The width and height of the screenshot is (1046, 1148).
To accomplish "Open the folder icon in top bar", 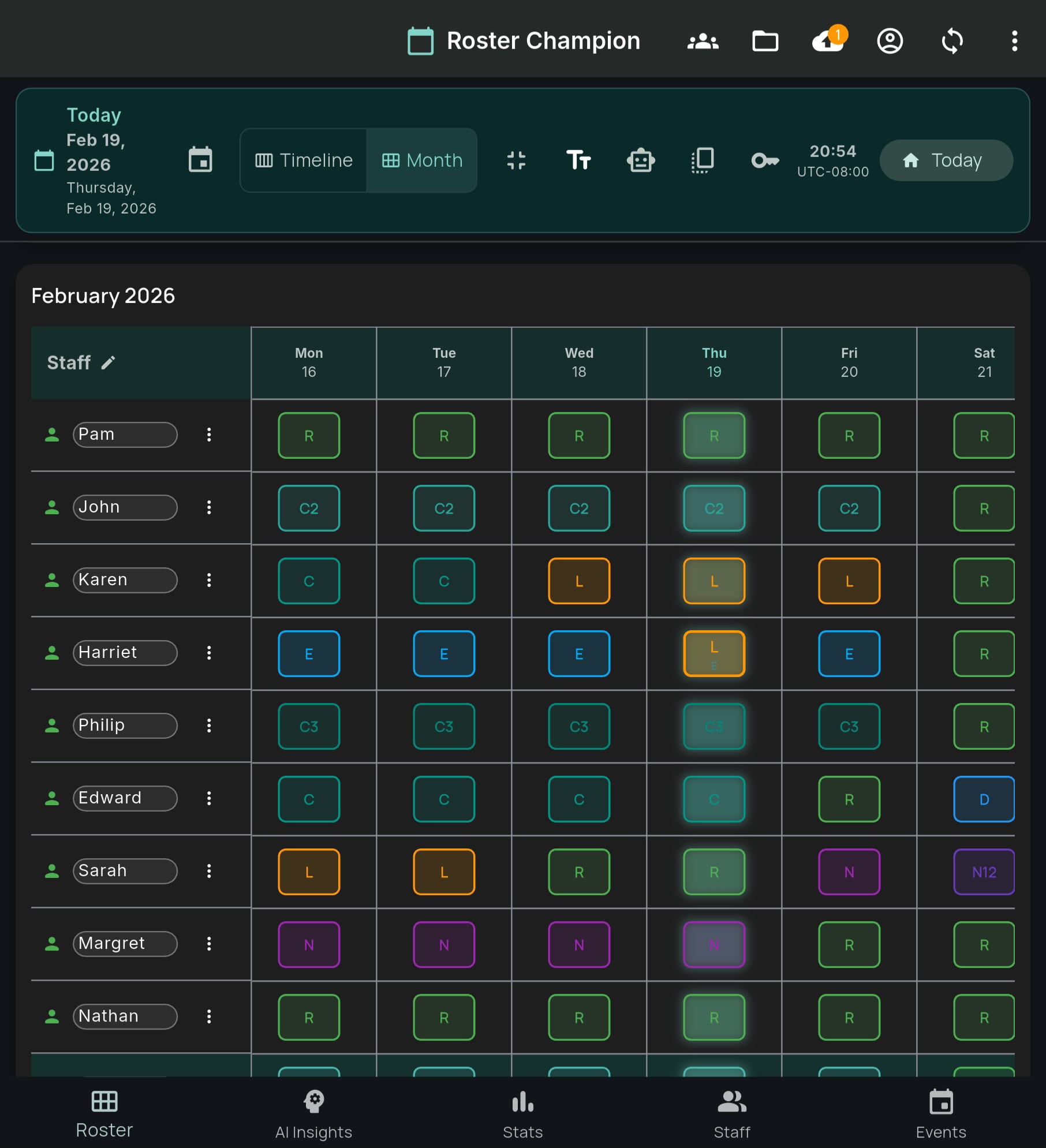I will pyautogui.click(x=765, y=41).
